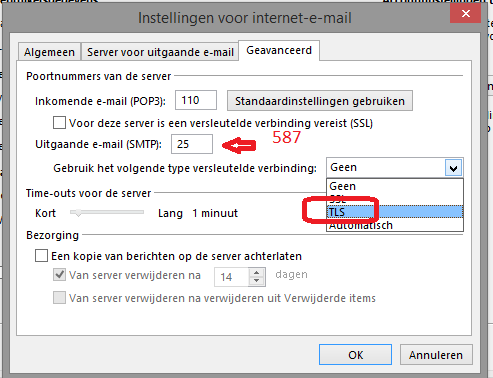Click the server time-out slider handle
Screen dimensions: 493x378
pos(78,213)
